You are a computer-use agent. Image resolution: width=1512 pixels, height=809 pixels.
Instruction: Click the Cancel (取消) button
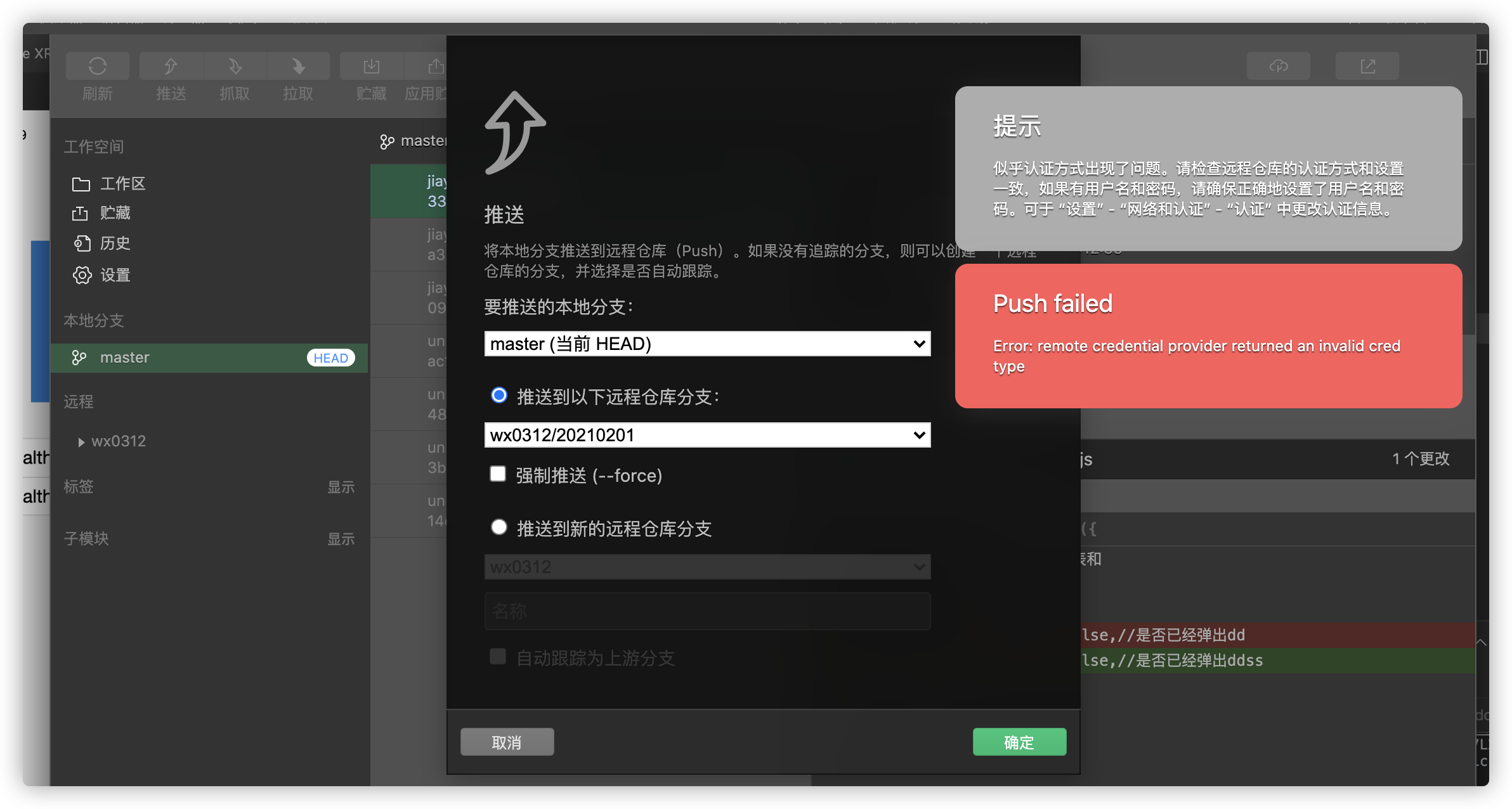[x=507, y=742]
